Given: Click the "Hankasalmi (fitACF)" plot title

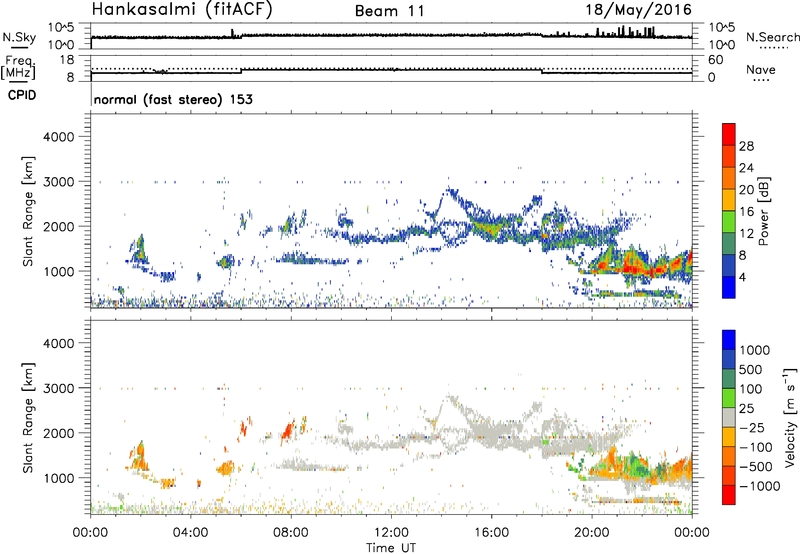Looking at the screenshot, I should (182, 9).
